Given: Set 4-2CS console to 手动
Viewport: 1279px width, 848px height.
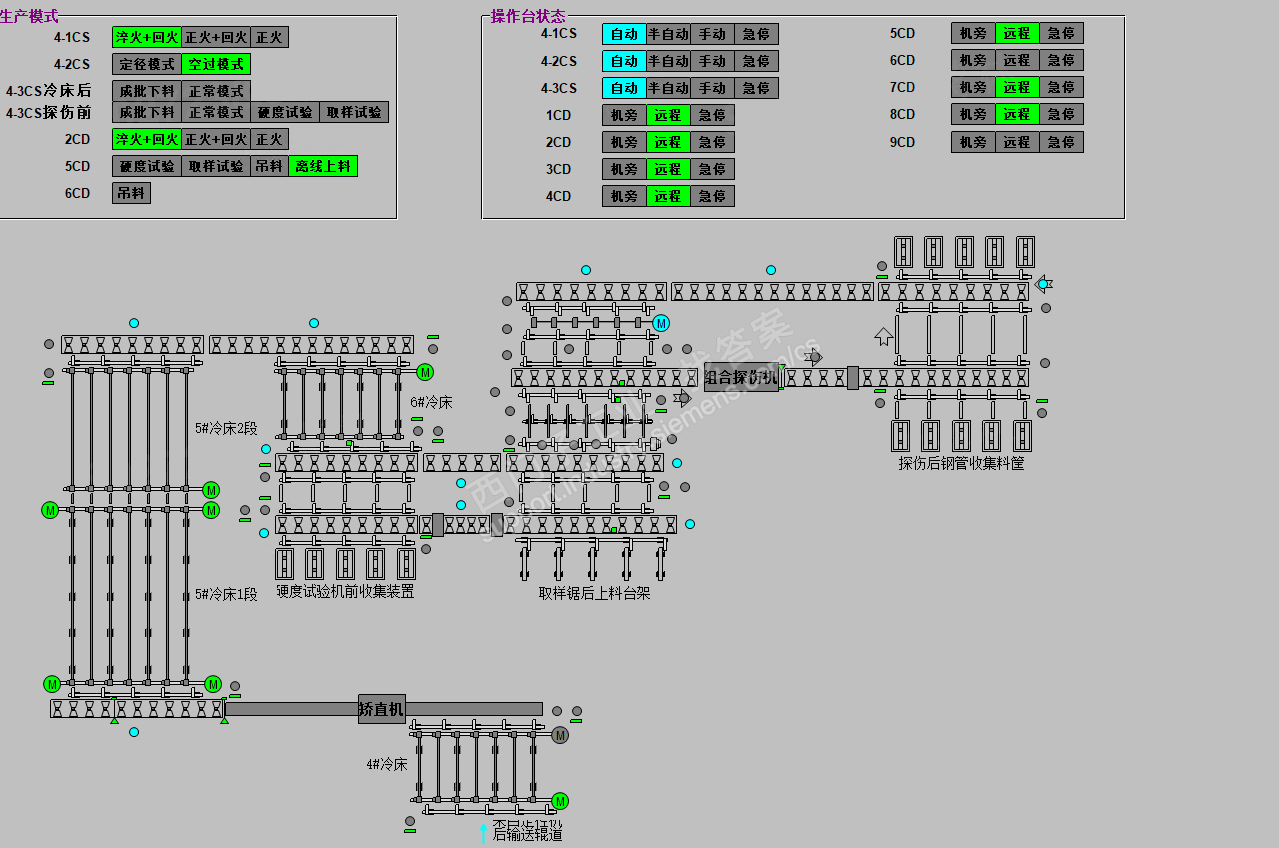Looking at the screenshot, I should tap(712, 61).
